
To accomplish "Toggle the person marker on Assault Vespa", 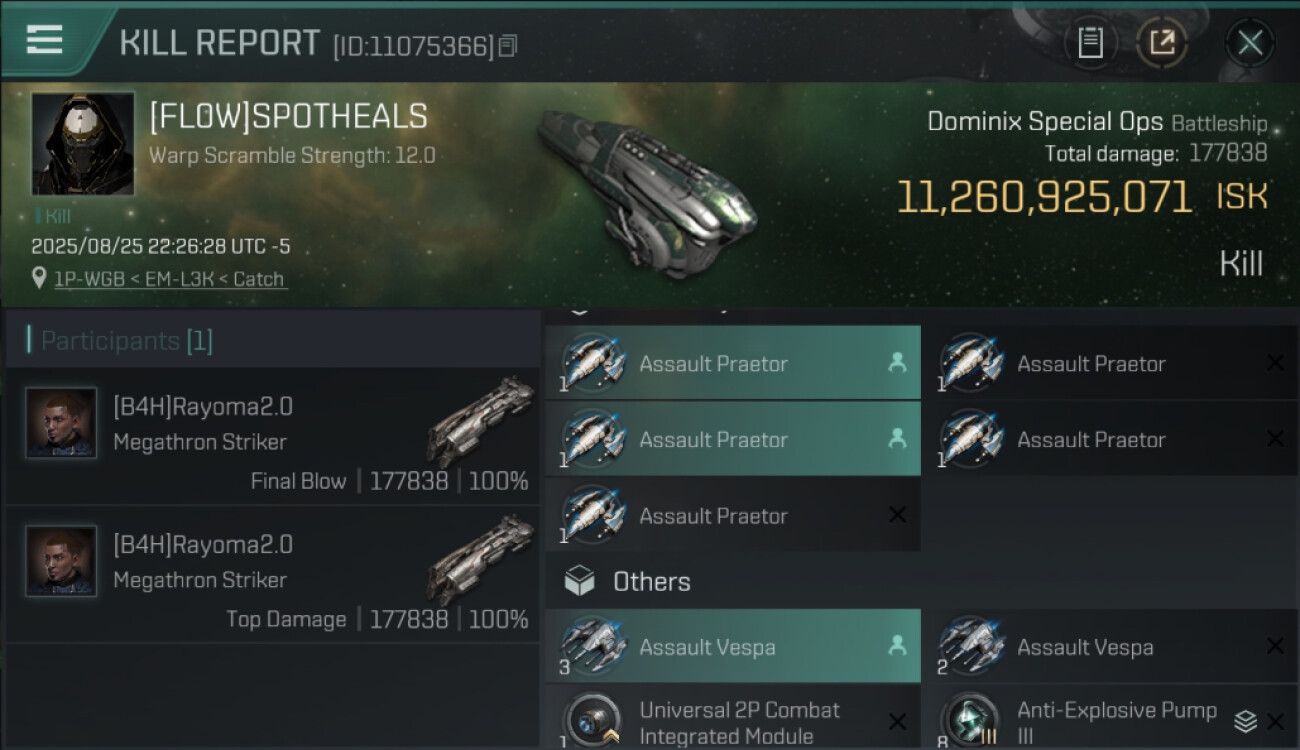I will coord(897,647).
